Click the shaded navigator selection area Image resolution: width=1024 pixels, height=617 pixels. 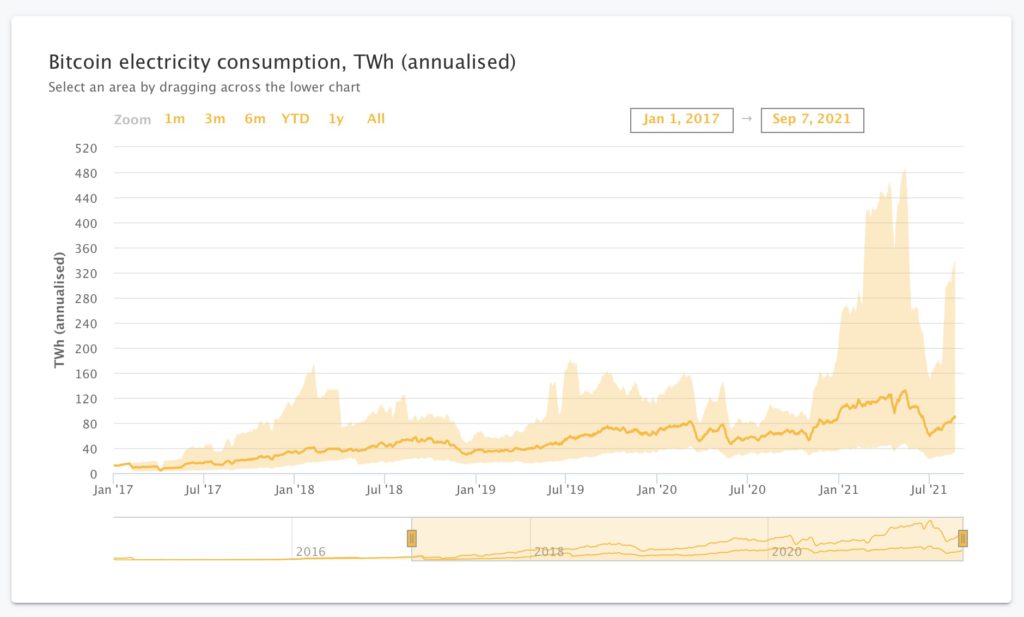click(687, 539)
